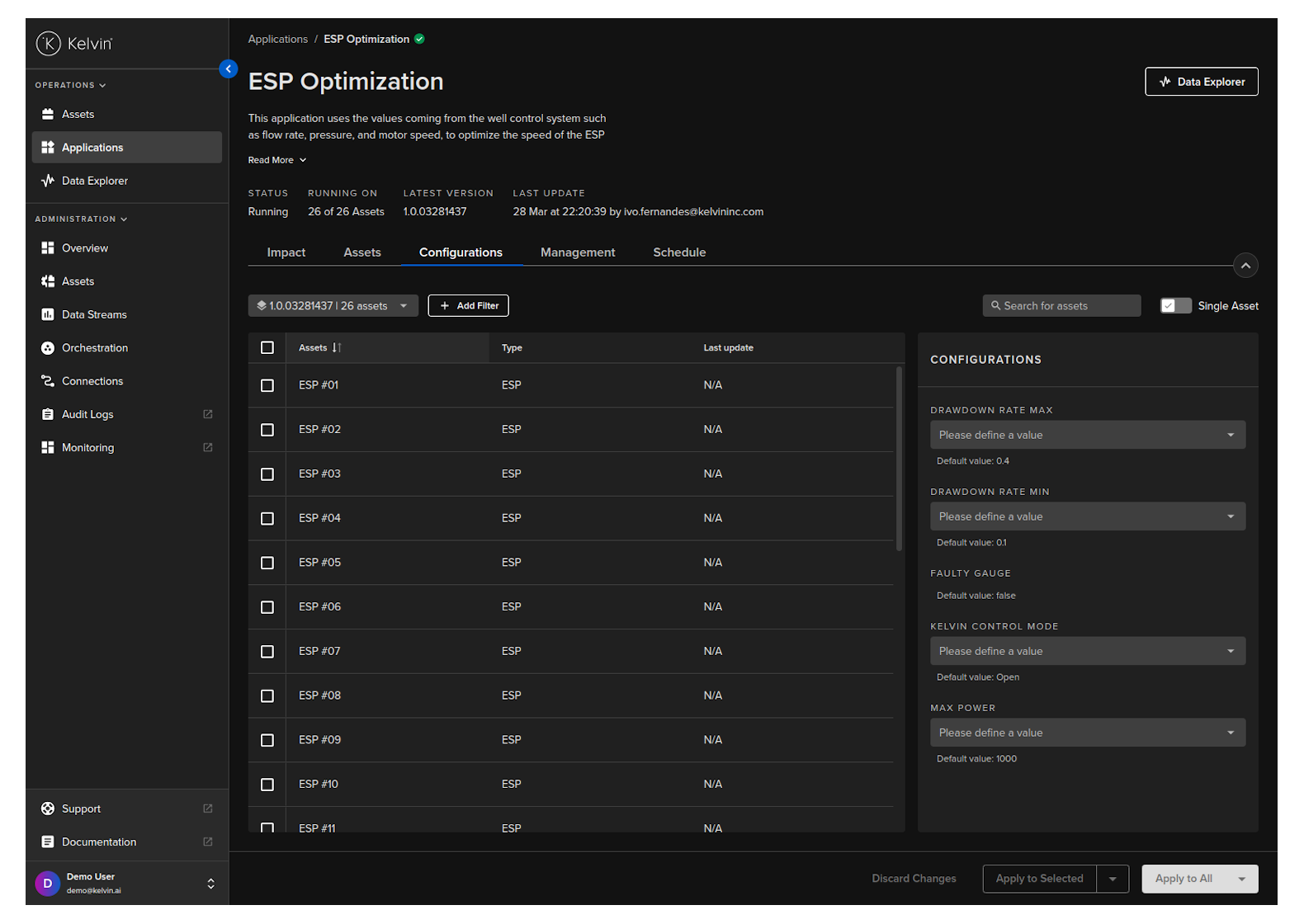Toggle the Single Asset switch
Viewport: 1304px width, 924px height.
pos(1175,306)
